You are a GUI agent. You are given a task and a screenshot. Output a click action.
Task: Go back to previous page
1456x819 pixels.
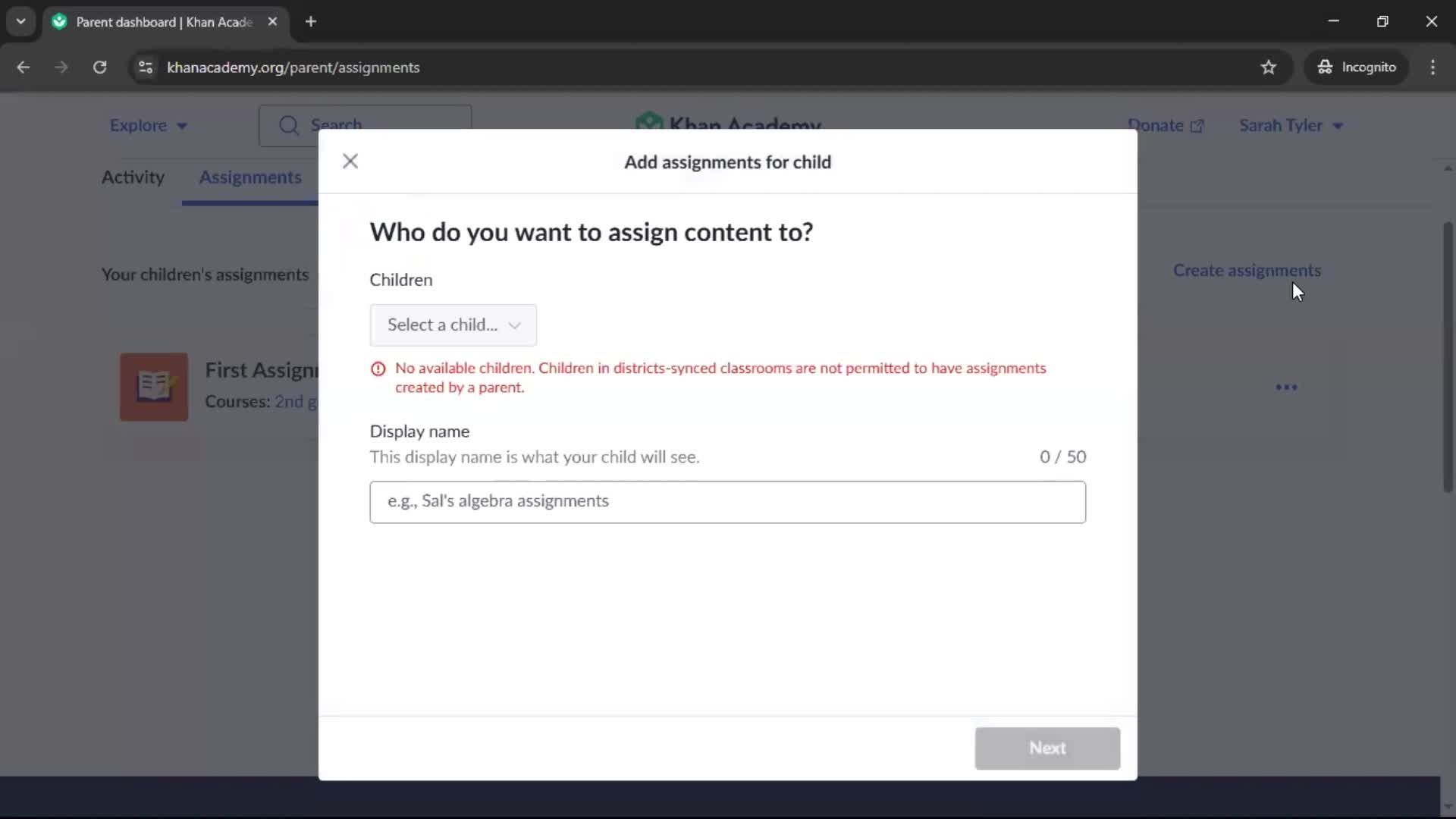23,67
